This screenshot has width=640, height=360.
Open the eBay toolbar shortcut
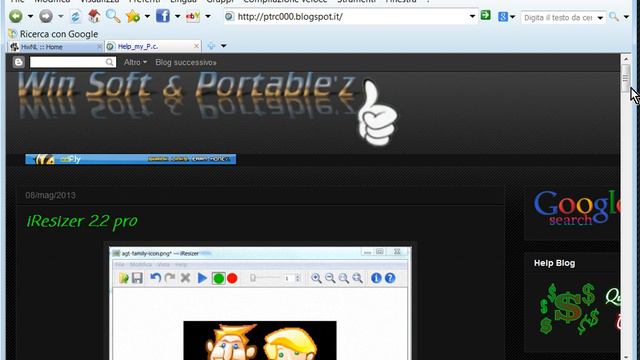click(193, 16)
